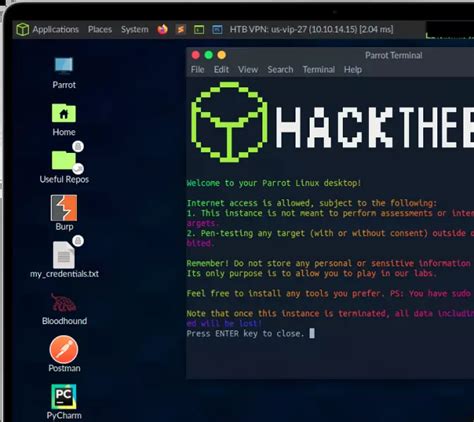Open the Useful Repos folder
Image resolution: width=474 pixels, height=422 pixels.
[x=64, y=166]
